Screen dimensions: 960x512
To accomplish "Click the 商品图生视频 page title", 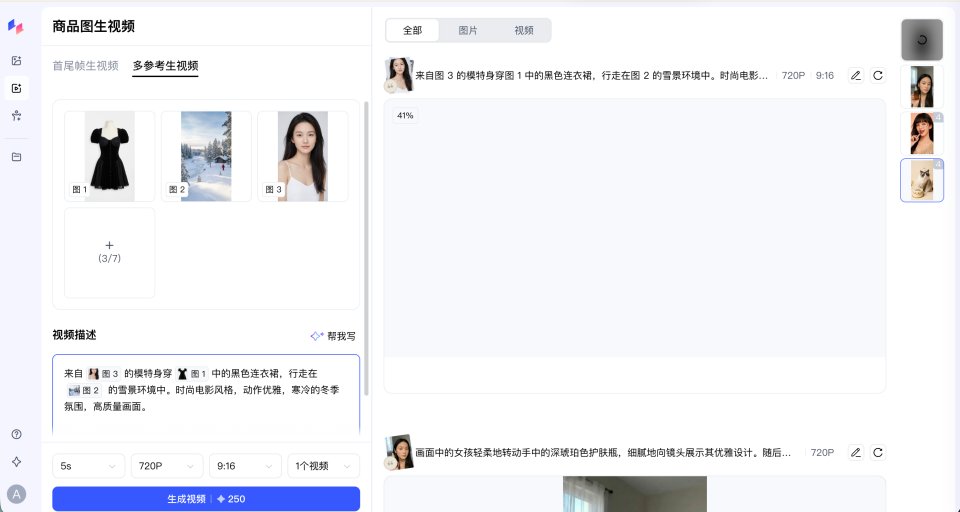I will 94,26.
